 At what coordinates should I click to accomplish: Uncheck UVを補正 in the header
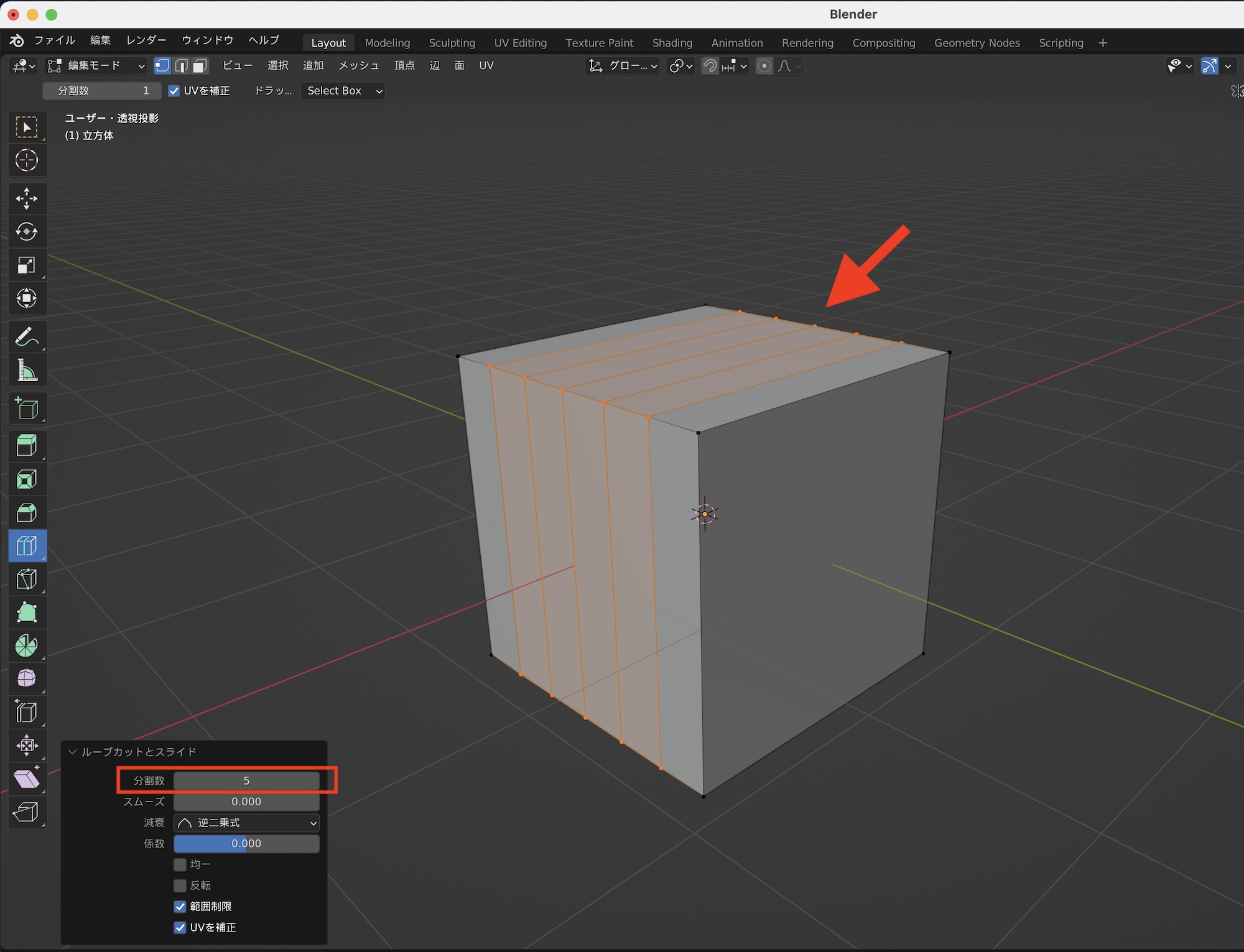click(x=174, y=91)
